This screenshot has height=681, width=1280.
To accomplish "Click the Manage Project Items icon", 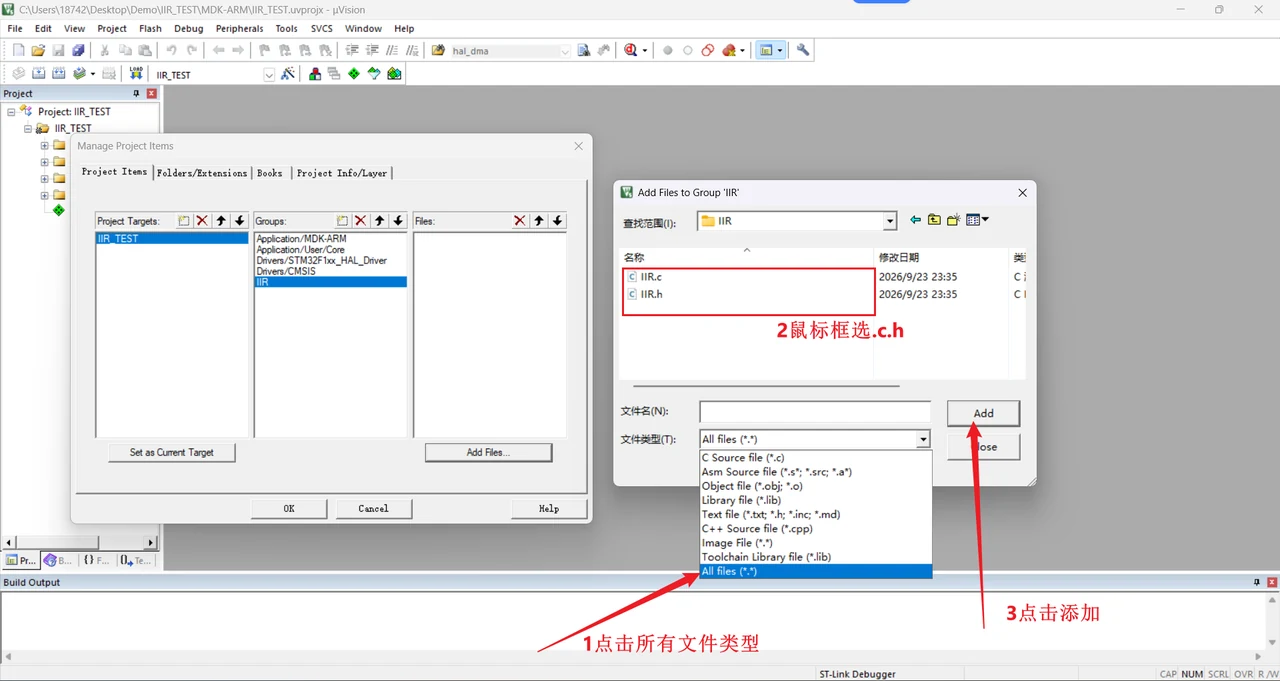I will 315,74.
